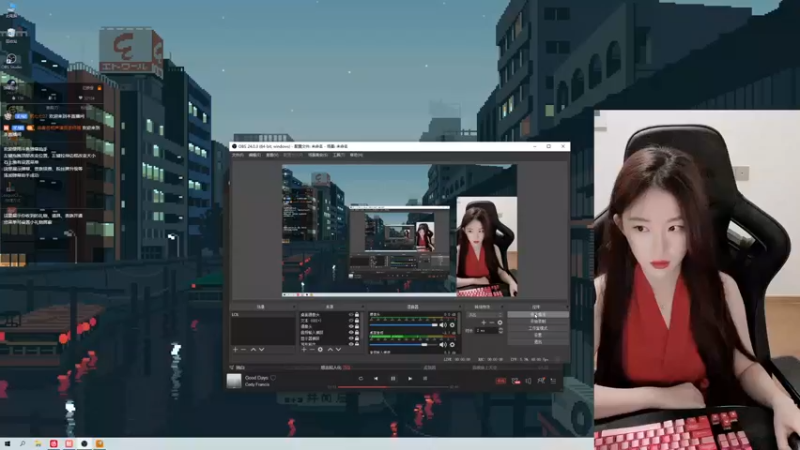
Task: Click the transition duration input field
Action: coord(486,331)
